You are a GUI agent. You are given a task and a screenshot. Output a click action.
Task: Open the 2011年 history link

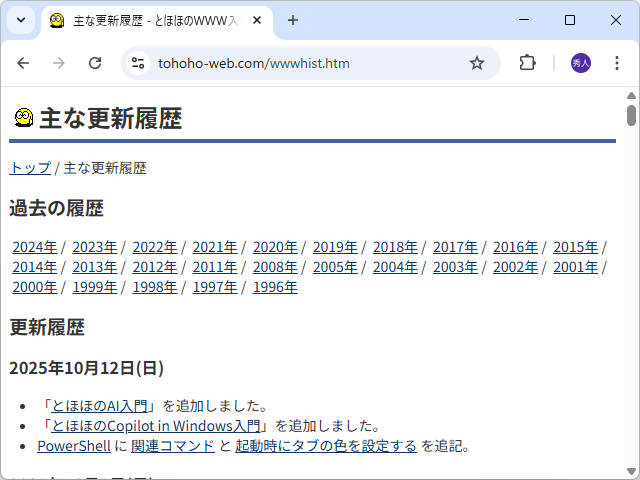[215, 267]
